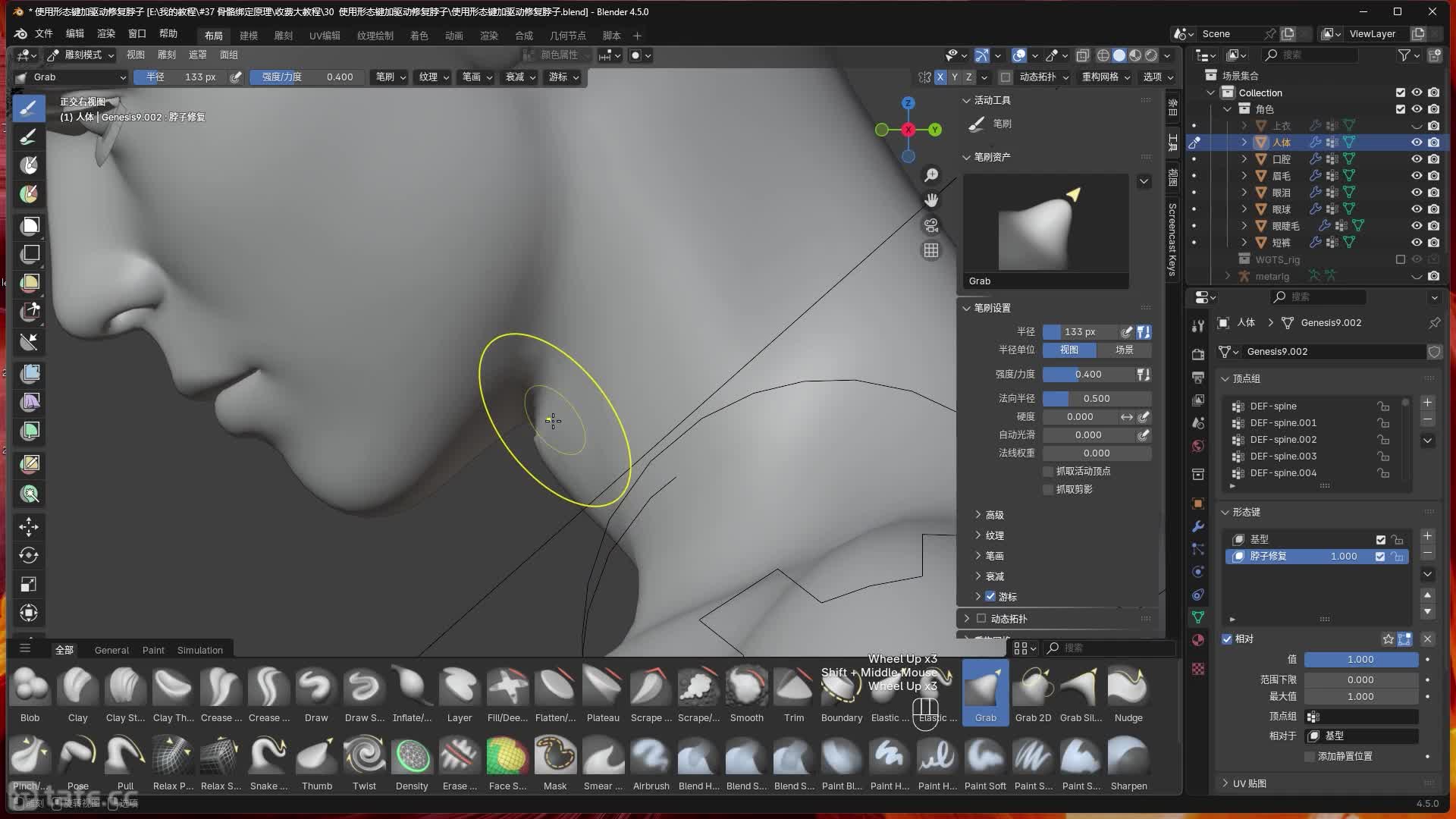Clear the relative shape key settings X

(1427, 639)
